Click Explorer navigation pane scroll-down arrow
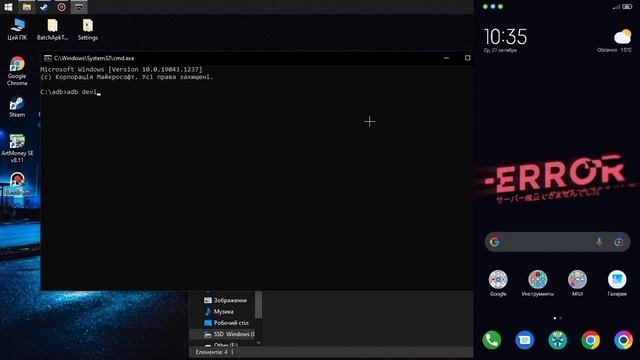 coord(258,343)
